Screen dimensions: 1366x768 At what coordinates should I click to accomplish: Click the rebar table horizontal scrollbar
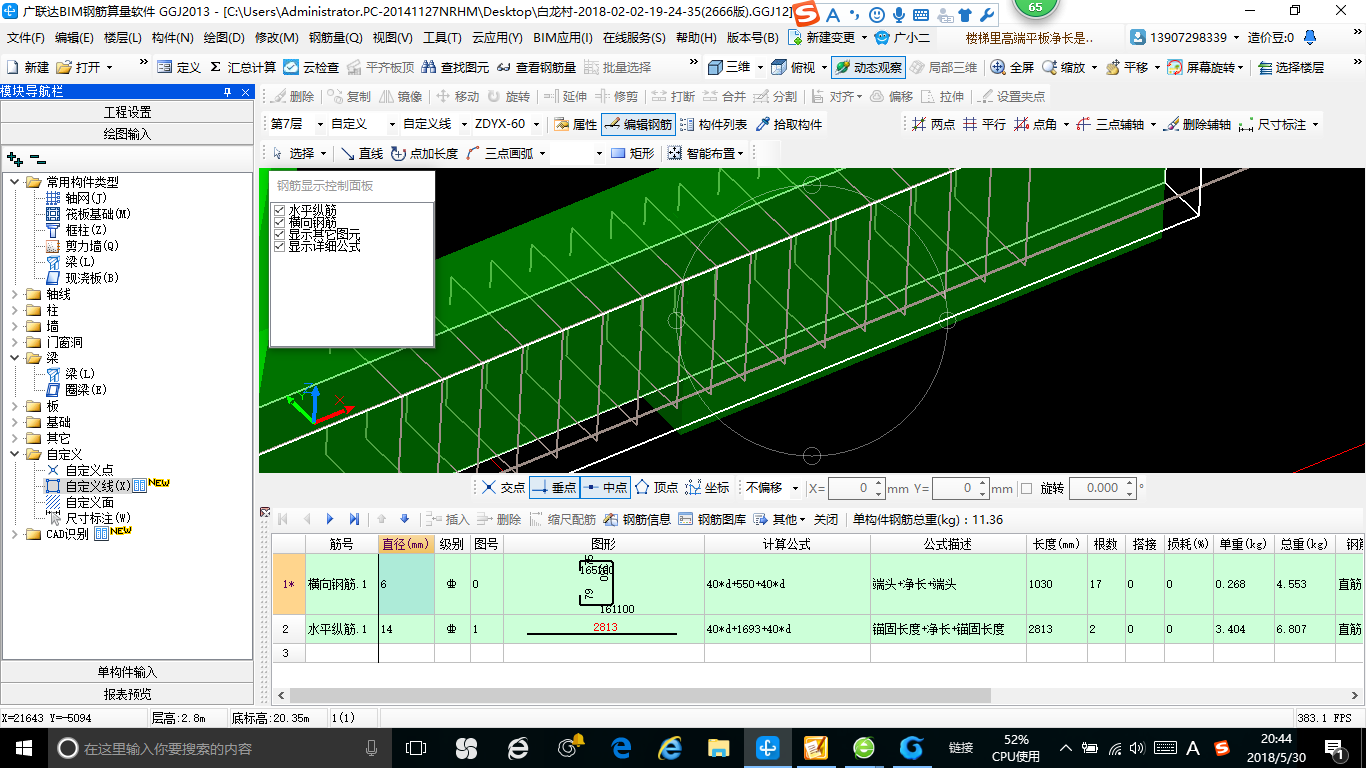(640, 695)
